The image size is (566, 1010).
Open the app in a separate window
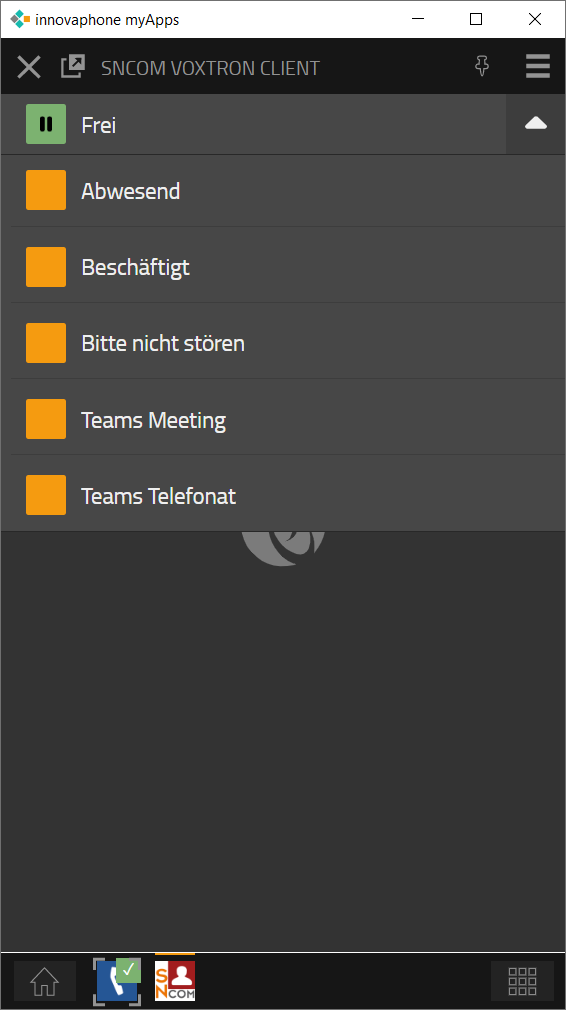click(73, 66)
